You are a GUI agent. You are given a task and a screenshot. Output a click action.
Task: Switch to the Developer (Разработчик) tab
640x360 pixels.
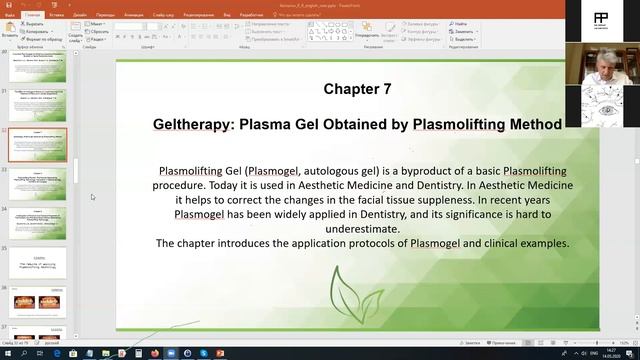point(251,15)
